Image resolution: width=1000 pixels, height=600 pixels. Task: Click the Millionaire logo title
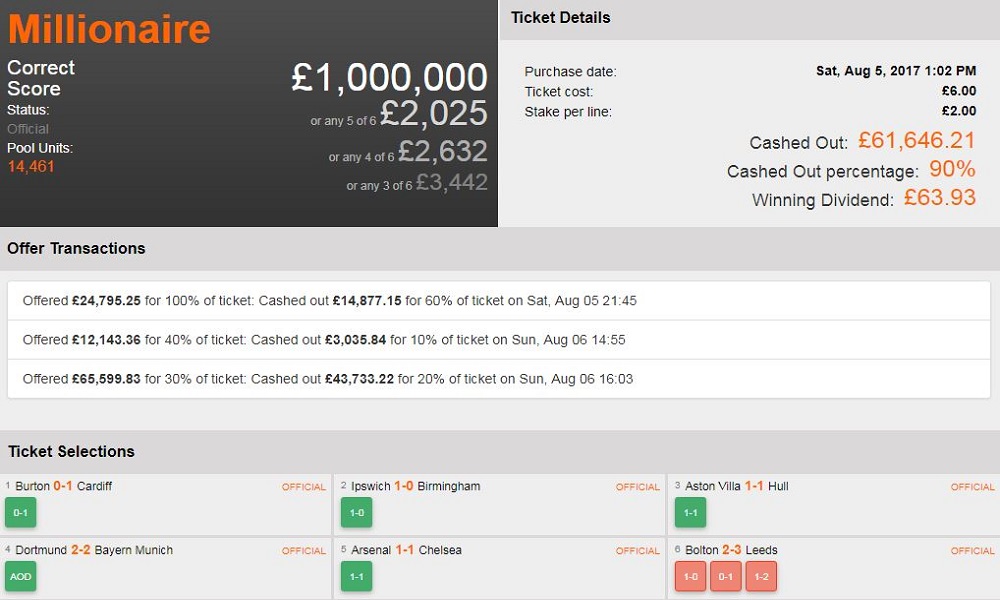[109, 28]
